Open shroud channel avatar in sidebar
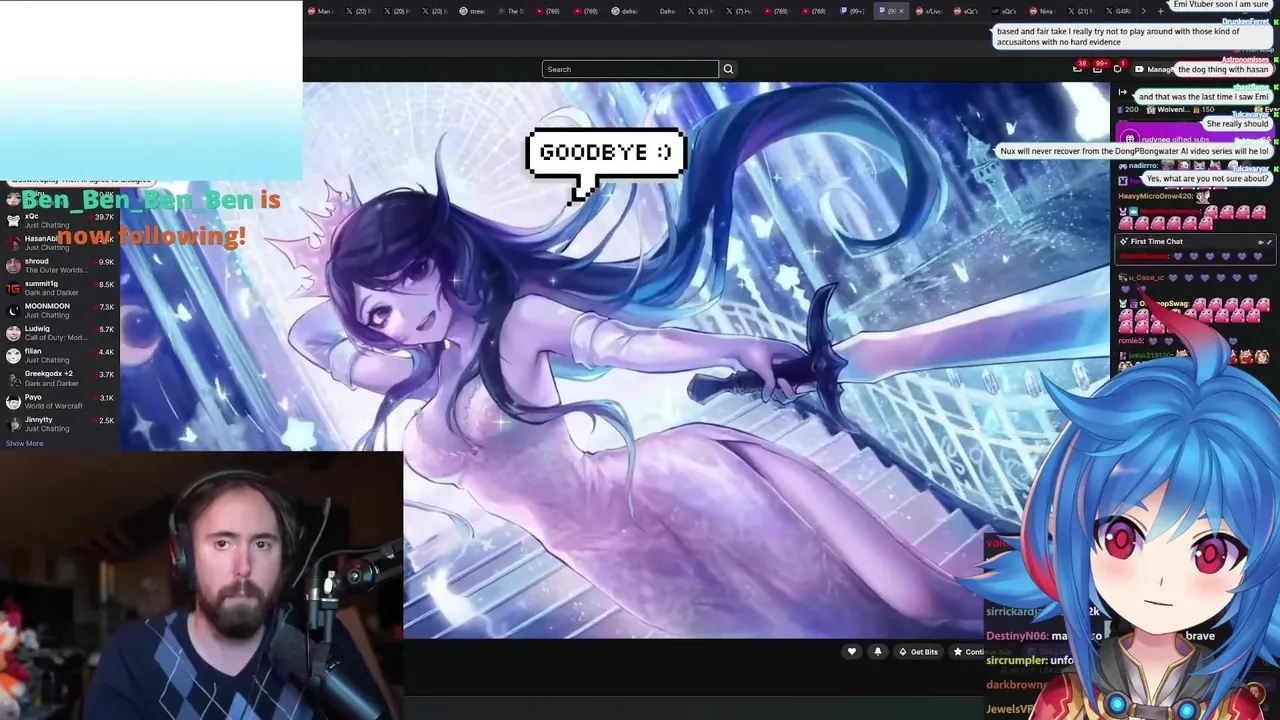Screen dimensions: 1280x720 pos(13,266)
